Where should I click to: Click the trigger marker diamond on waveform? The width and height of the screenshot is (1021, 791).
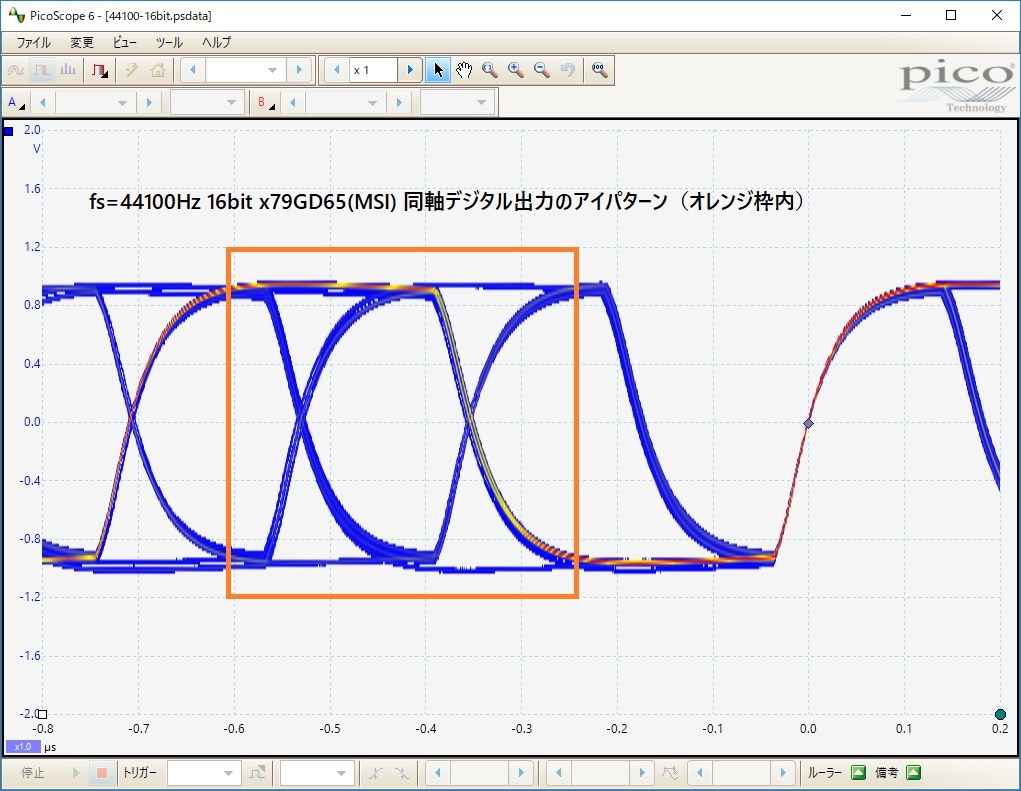click(x=808, y=423)
